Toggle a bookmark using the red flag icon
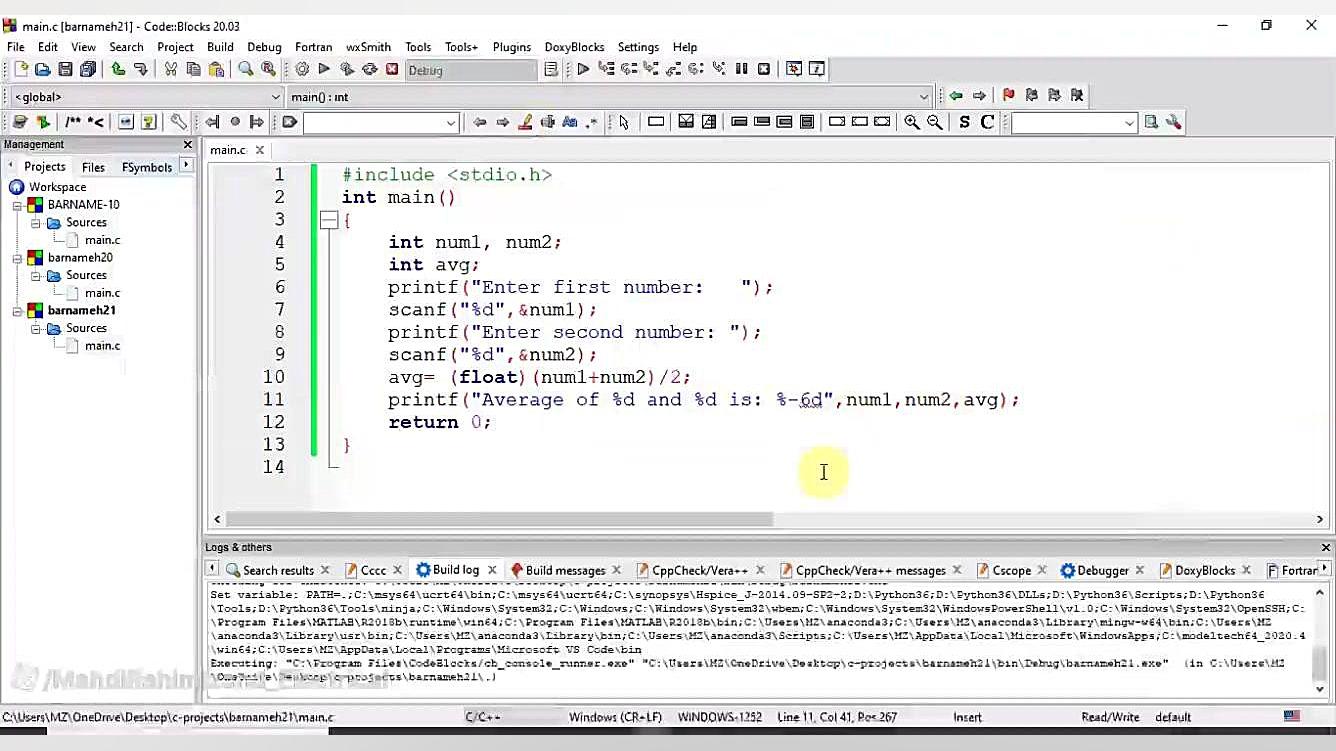The height and width of the screenshot is (751, 1336). 1008,95
